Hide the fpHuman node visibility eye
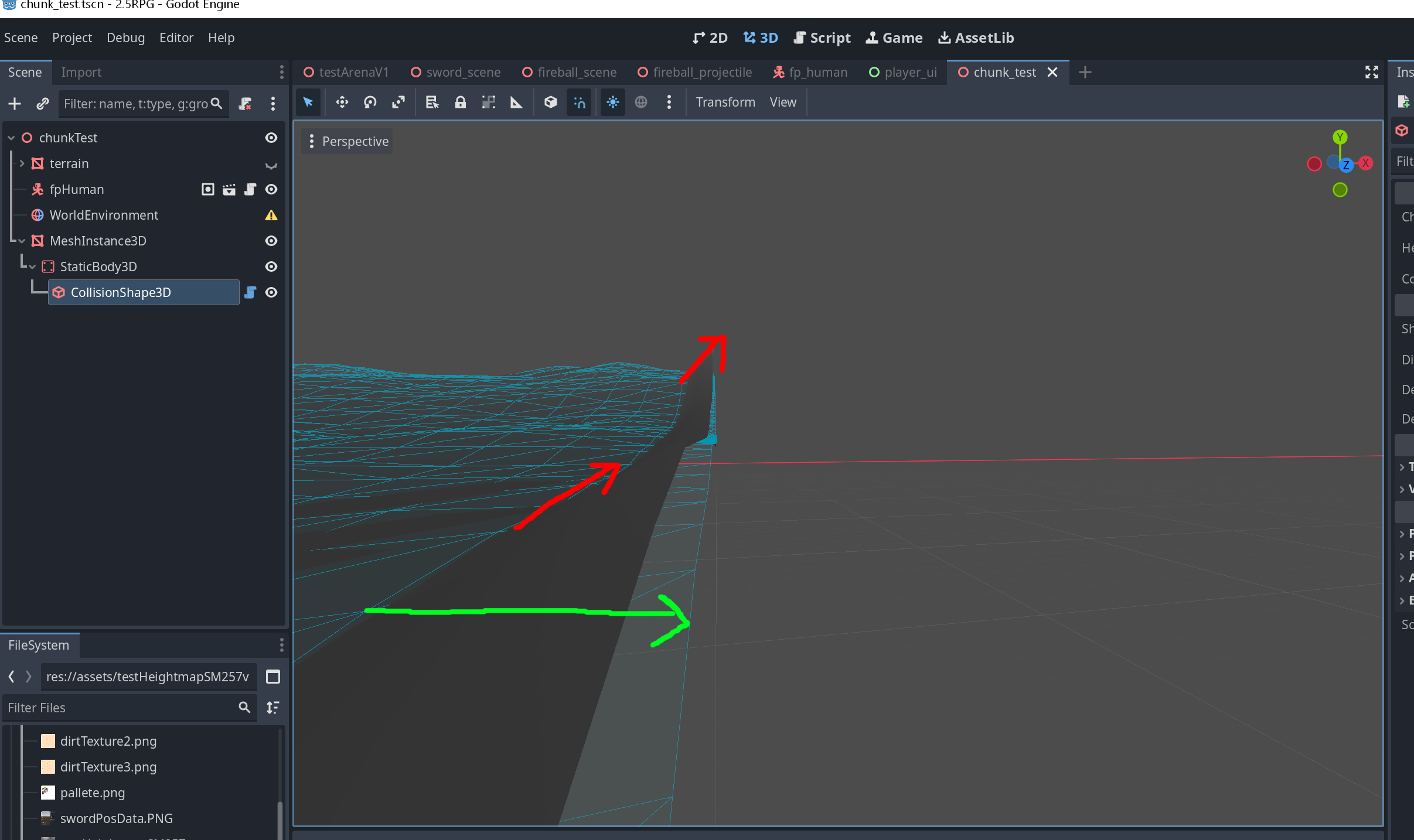This screenshot has width=1414, height=840. tap(271, 189)
